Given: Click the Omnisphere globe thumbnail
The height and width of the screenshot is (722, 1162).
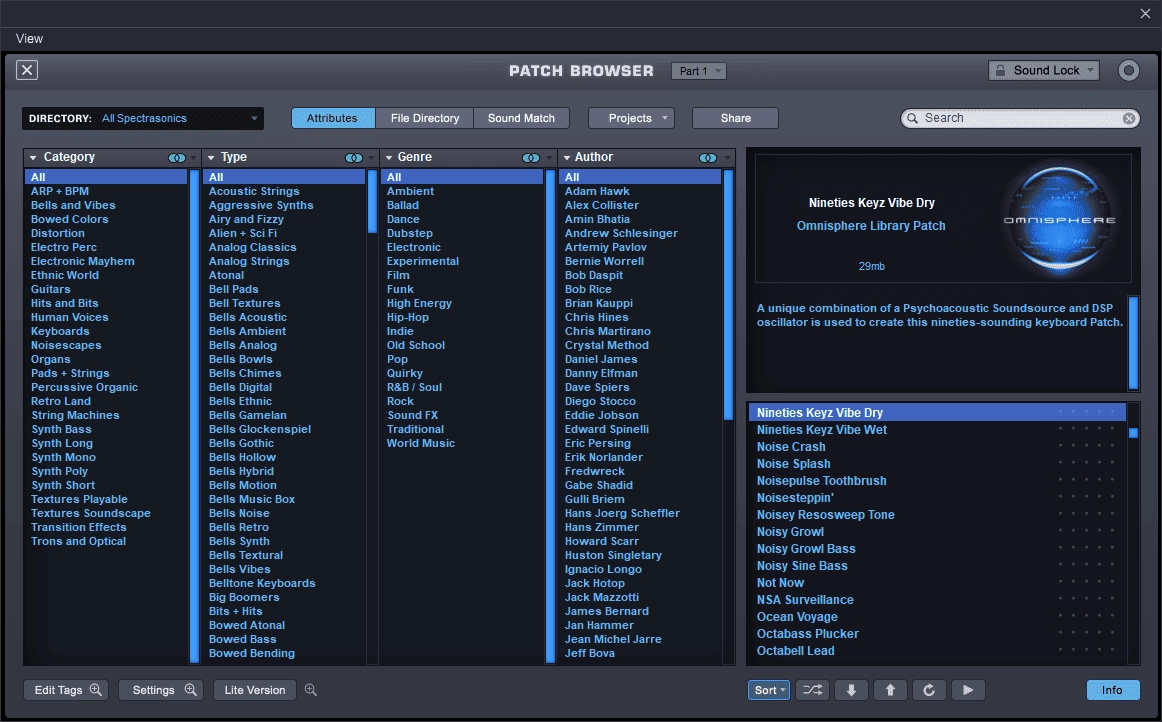Looking at the screenshot, I should coord(1060,218).
